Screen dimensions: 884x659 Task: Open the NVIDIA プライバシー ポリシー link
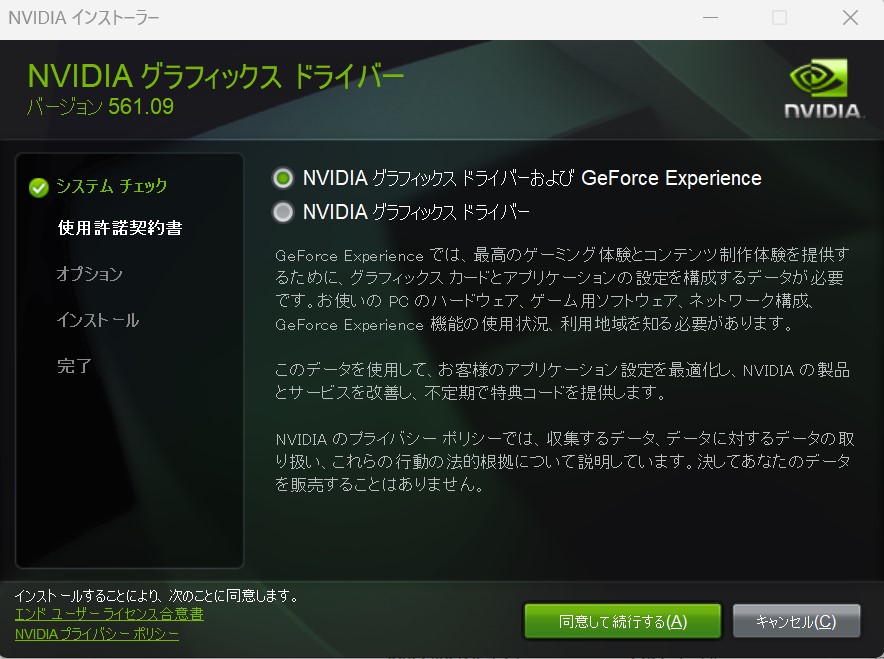pyautogui.click(x=97, y=634)
